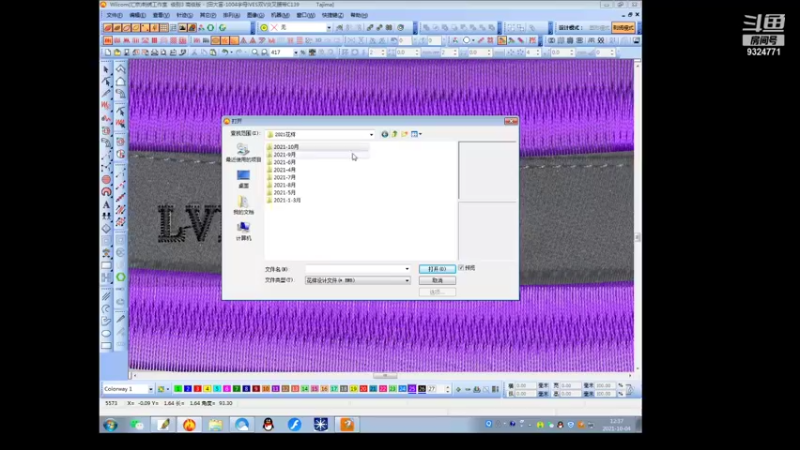Click the Zoom magnifier toolbar icon
The width and height of the screenshot is (800, 450).
click(255, 53)
